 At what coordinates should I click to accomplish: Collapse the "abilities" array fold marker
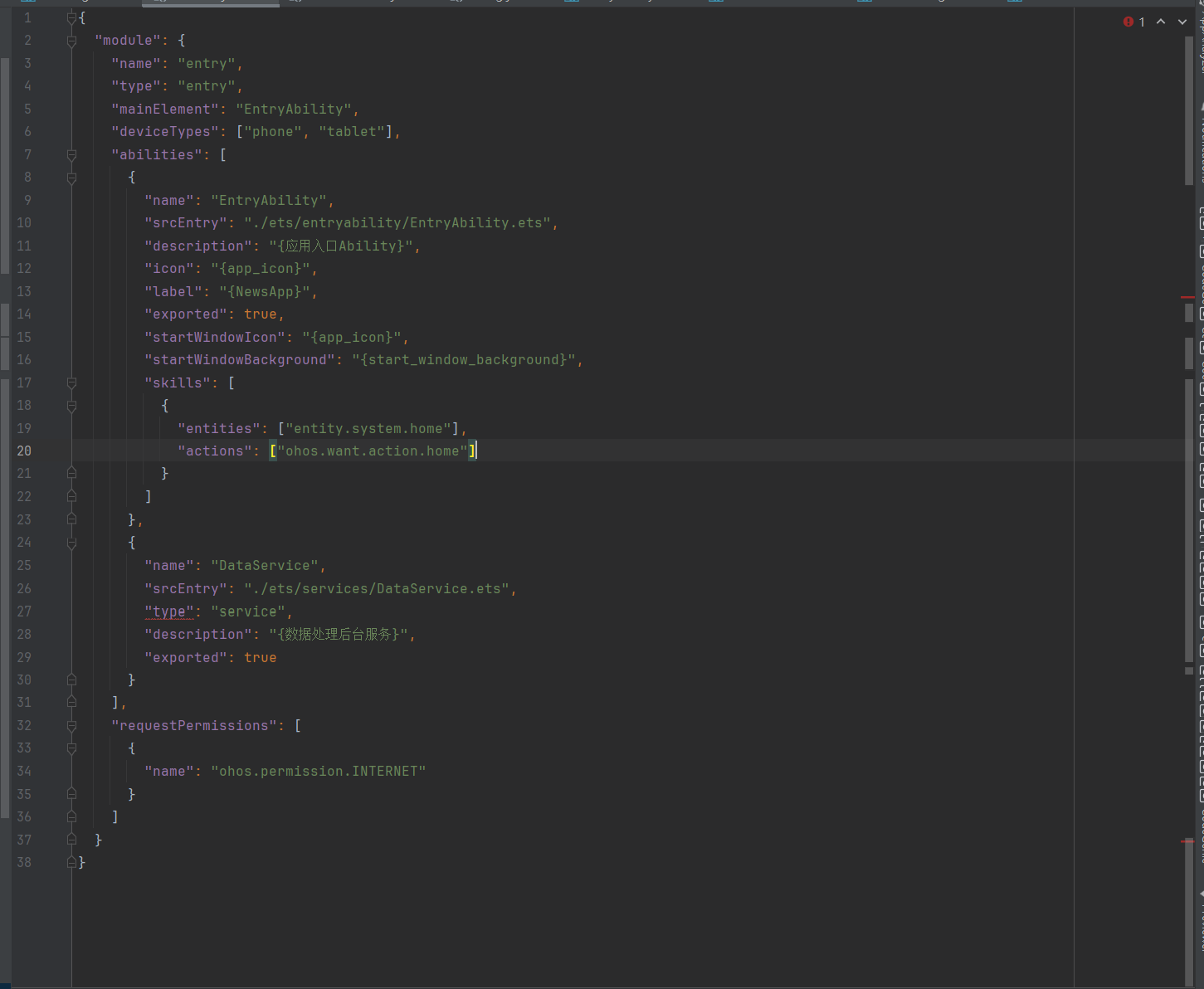point(71,155)
